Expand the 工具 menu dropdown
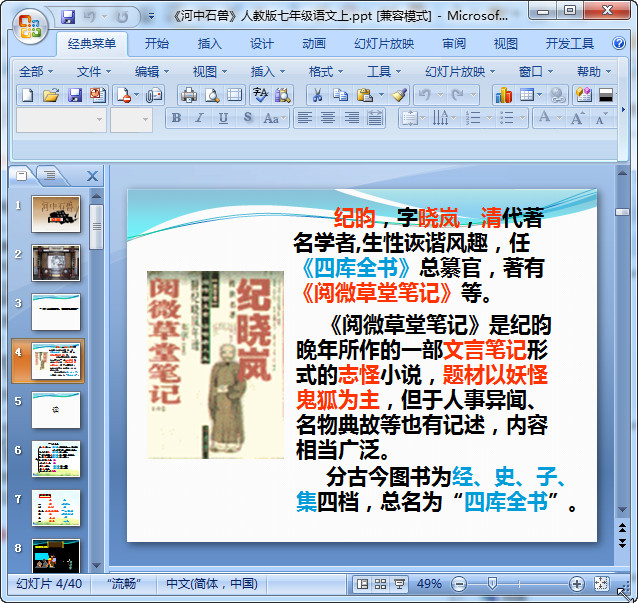Viewport: 638px width, 603px height. click(384, 72)
